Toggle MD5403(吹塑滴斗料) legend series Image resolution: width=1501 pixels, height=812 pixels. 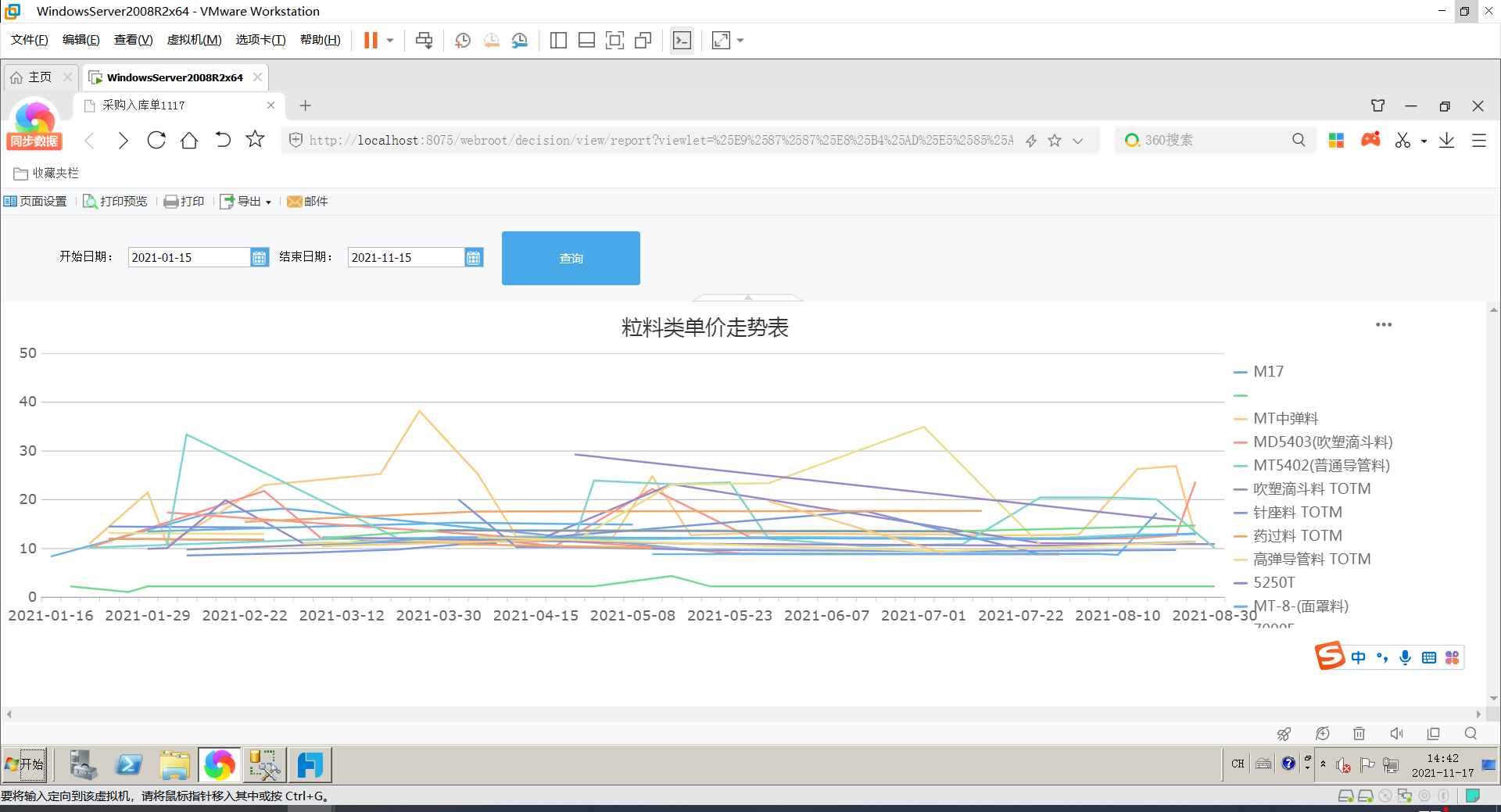1313,442
